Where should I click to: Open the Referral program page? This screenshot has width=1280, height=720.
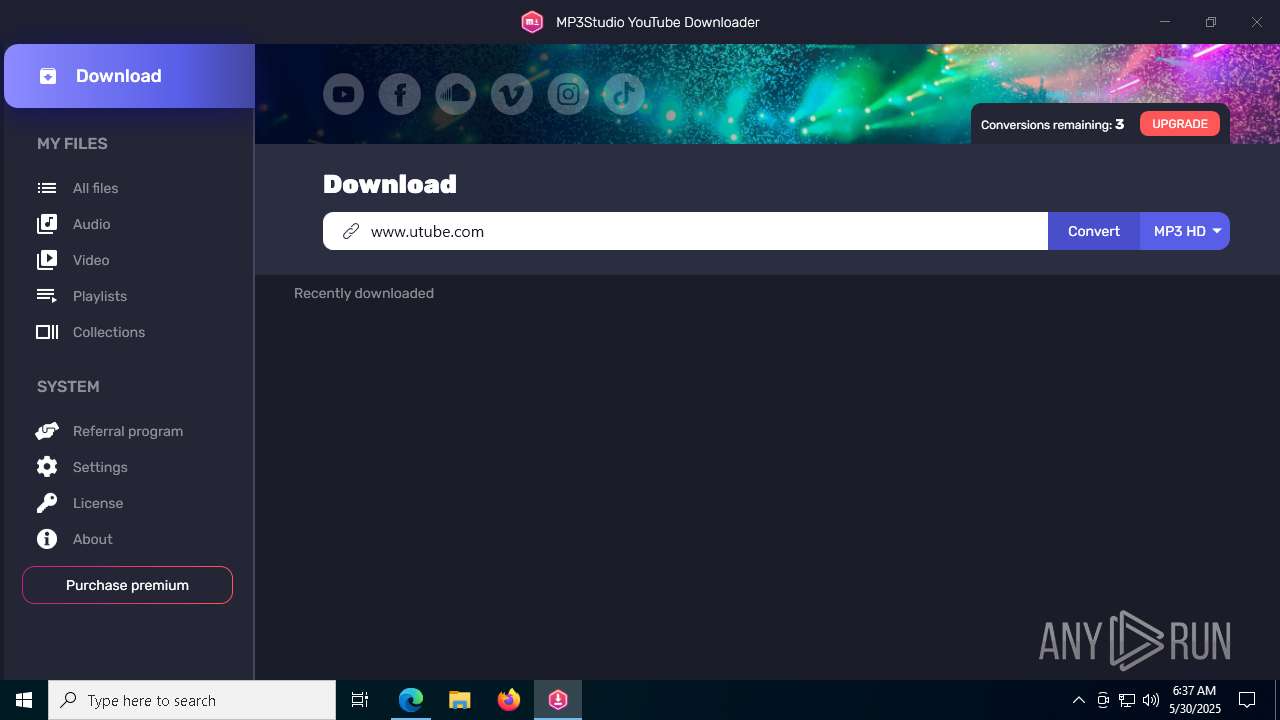tap(128, 431)
